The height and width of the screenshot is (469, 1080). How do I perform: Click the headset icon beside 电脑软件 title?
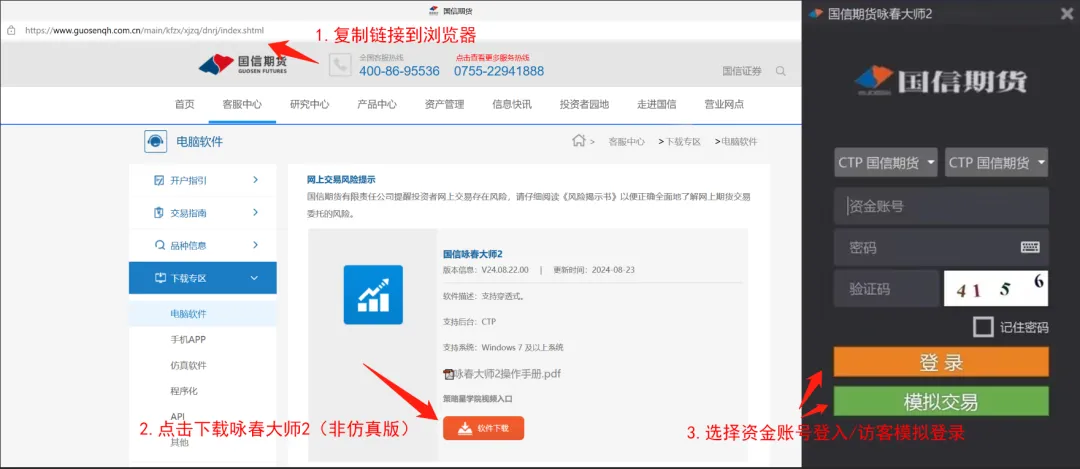coord(156,142)
